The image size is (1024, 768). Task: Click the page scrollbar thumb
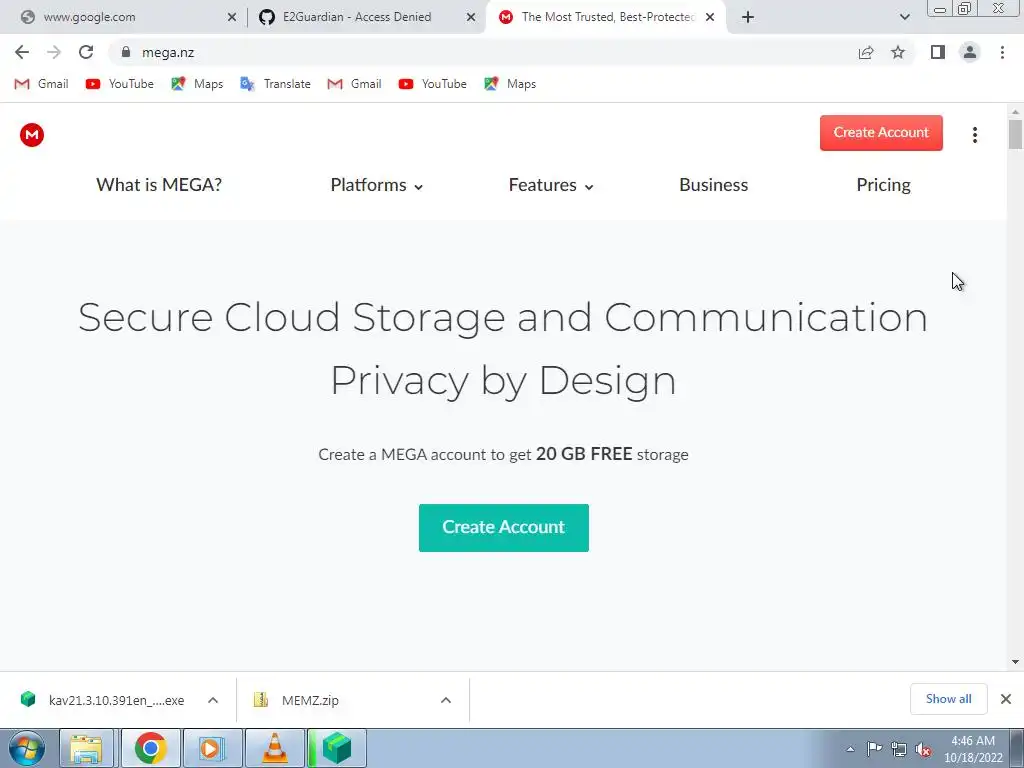click(1015, 135)
